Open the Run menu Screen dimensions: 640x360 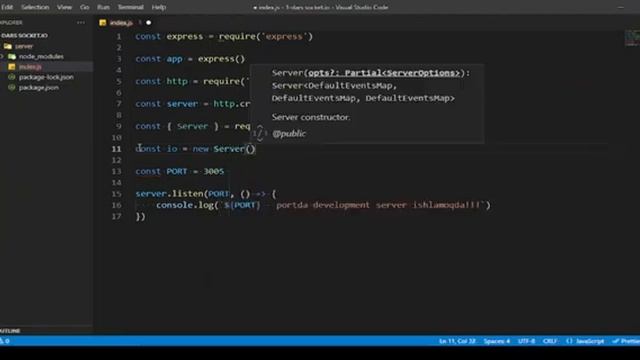(x=103, y=7)
